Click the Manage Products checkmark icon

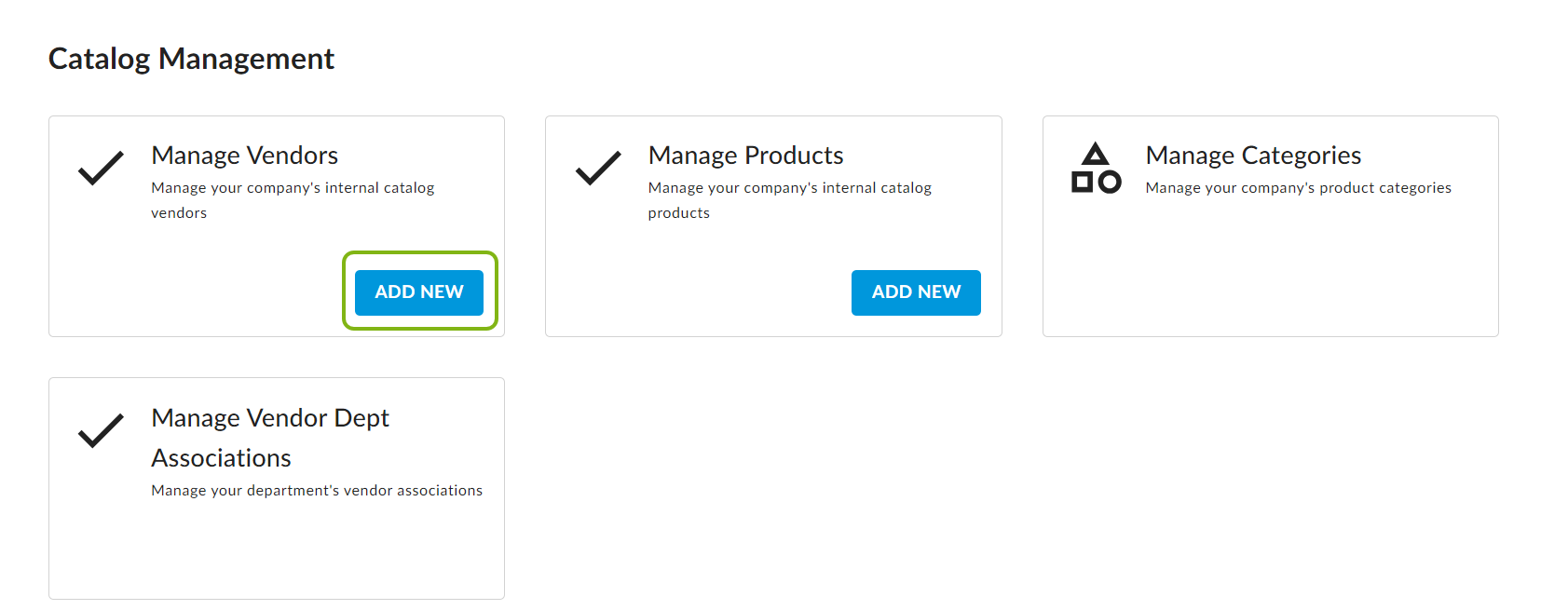pos(598,168)
